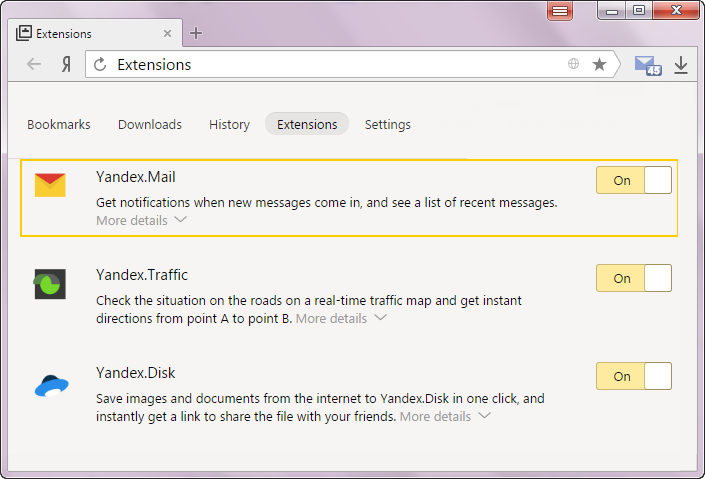Go to the Downloads section

[x=150, y=125]
